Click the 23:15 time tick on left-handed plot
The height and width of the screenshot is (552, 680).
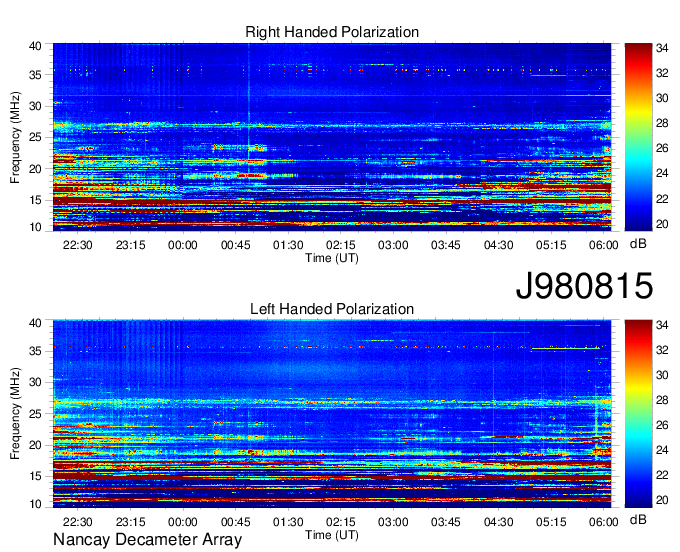131,522
